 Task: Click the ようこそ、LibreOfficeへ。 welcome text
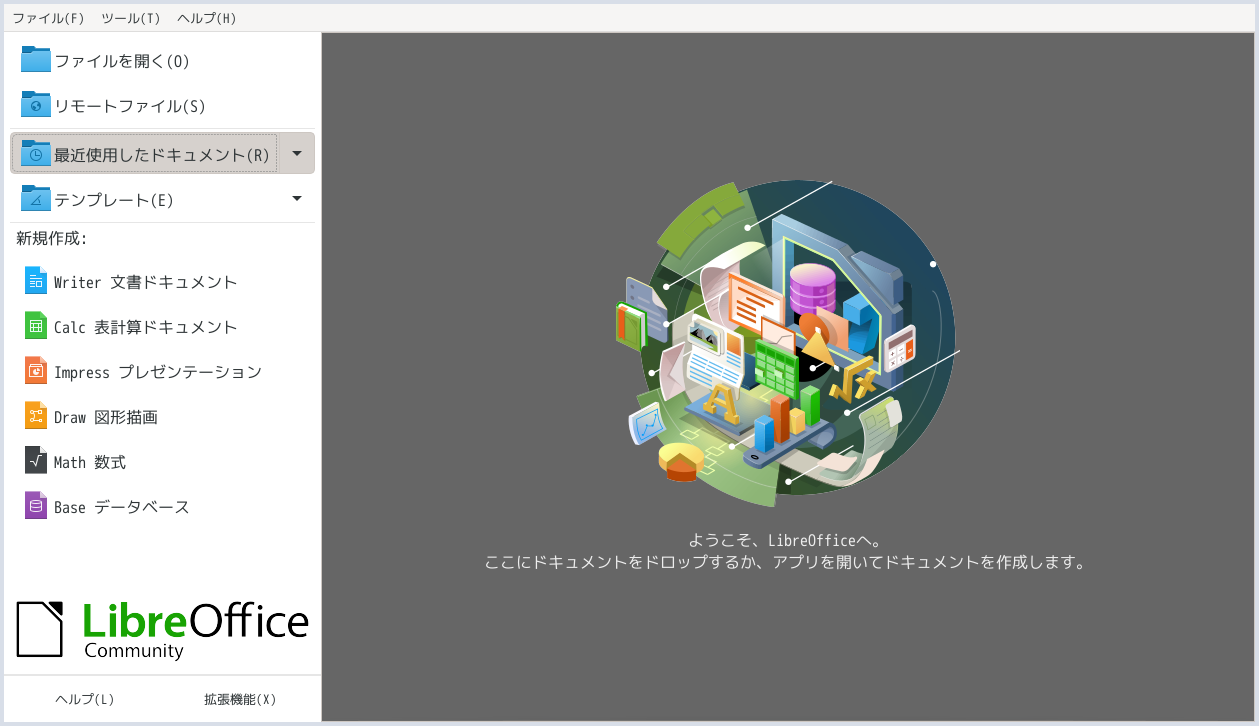785,540
